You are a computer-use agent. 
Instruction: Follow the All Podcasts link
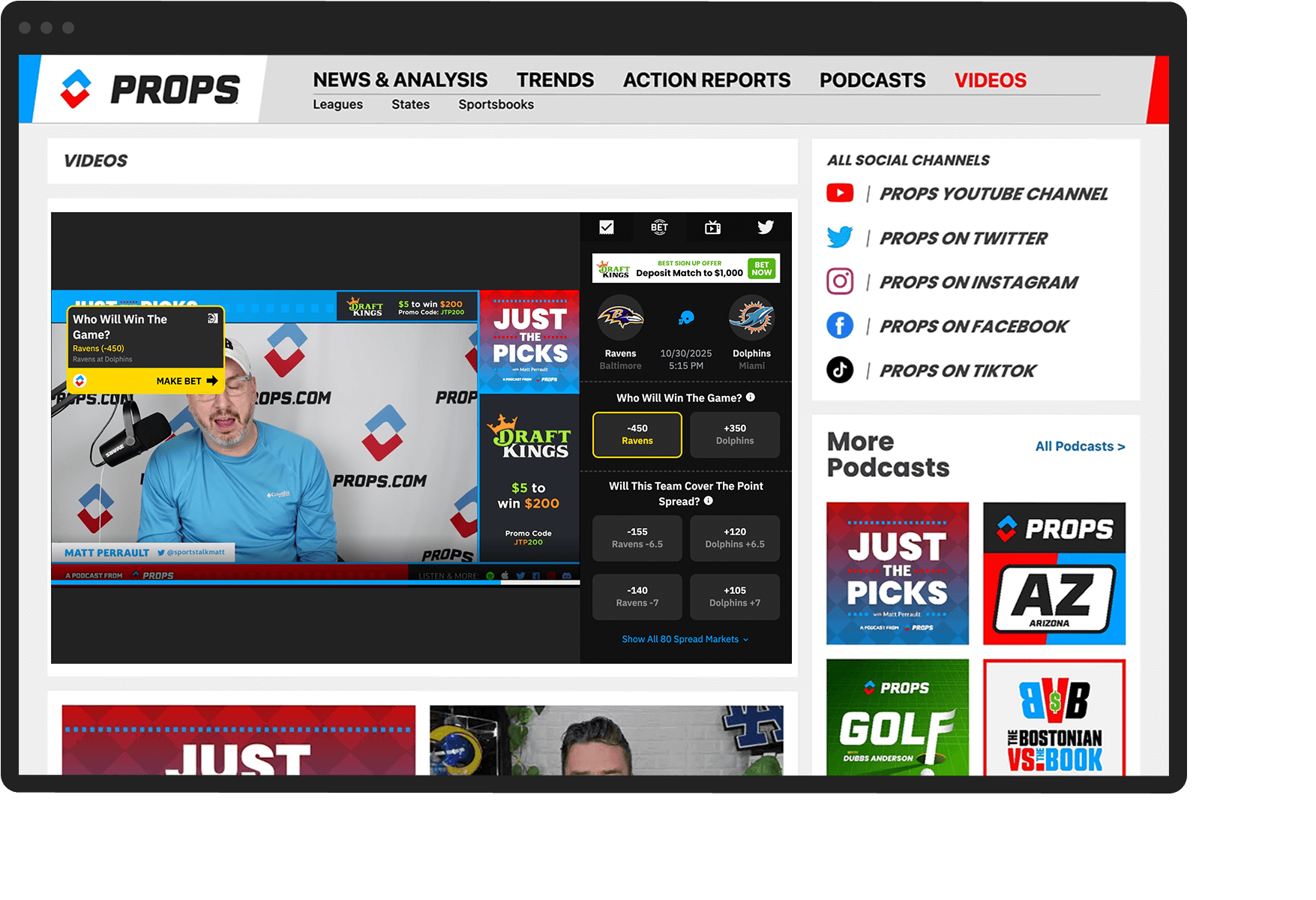tap(1080, 446)
